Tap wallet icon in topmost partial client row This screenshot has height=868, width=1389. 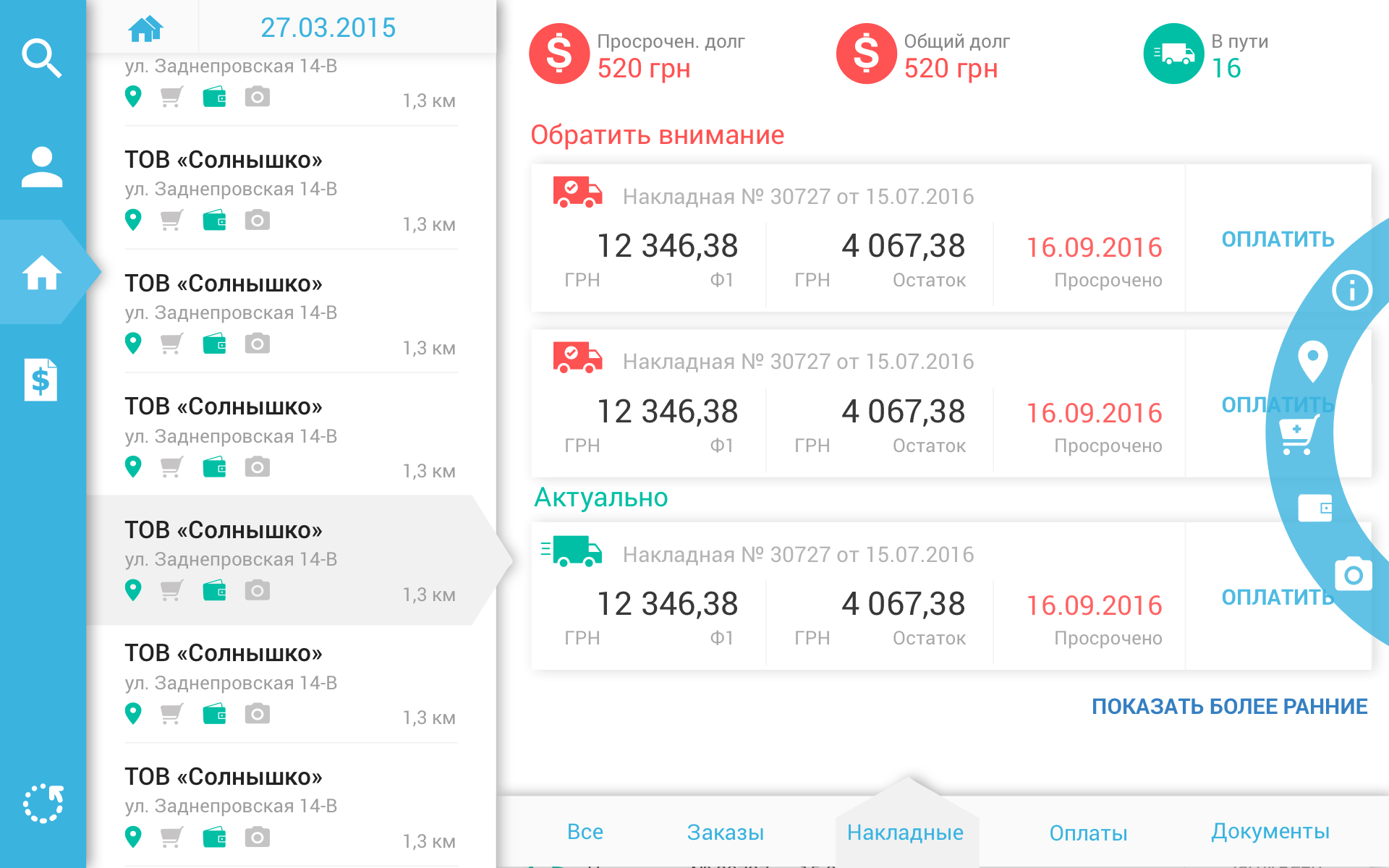tap(214, 97)
